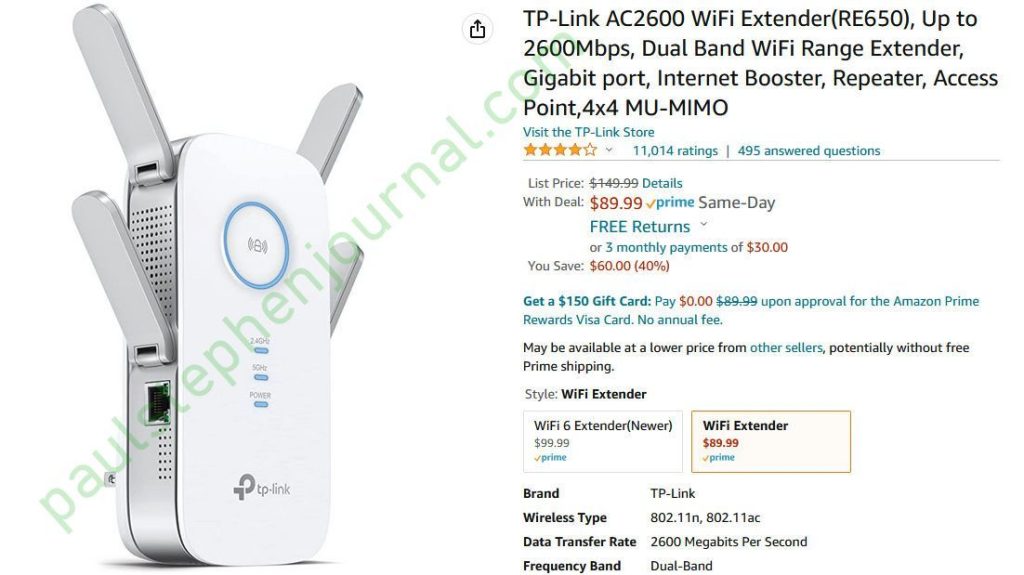This screenshot has height=575, width=1024.
Task: Open the 495 answered questions link
Action: [x=808, y=151]
